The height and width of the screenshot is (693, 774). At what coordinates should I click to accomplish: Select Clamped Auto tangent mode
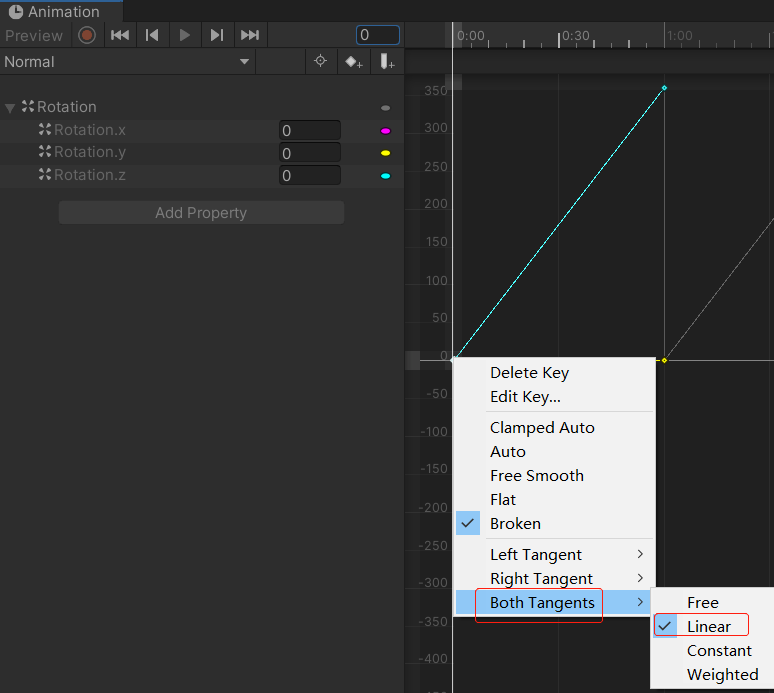tap(542, 427)
